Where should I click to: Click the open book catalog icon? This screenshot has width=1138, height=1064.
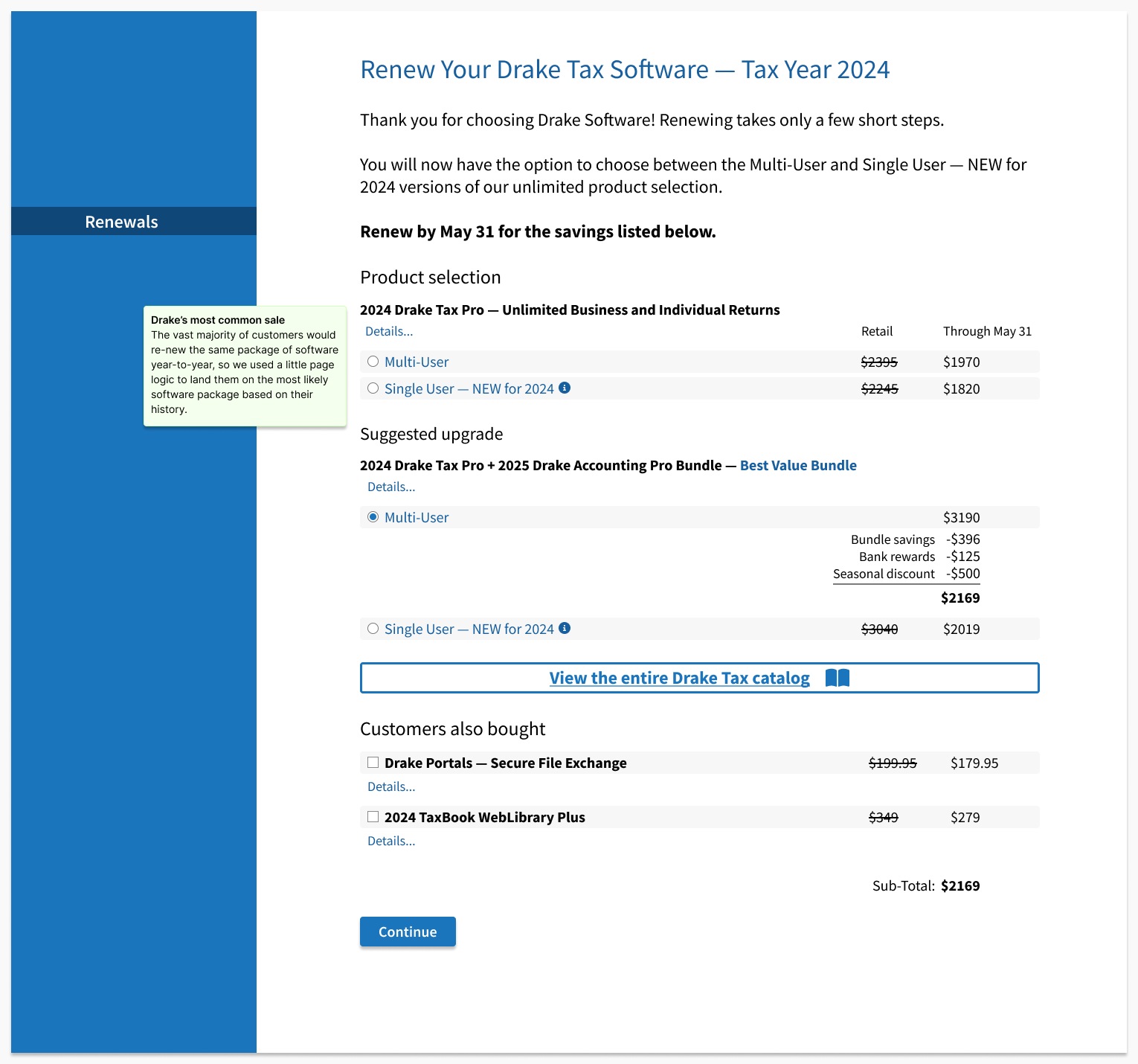tap(838, 678)
